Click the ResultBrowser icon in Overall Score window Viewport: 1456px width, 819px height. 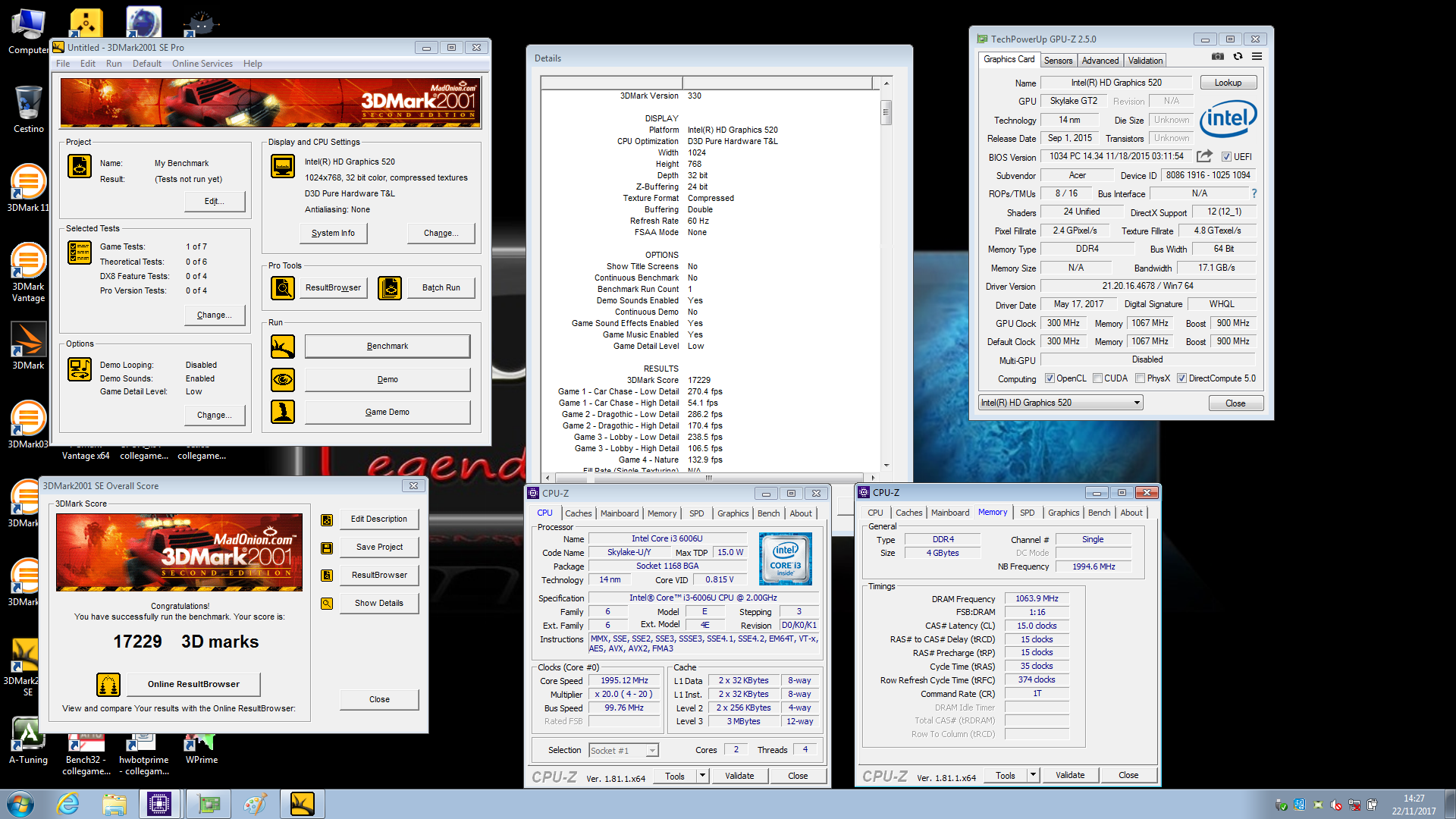tap(327, 576)
